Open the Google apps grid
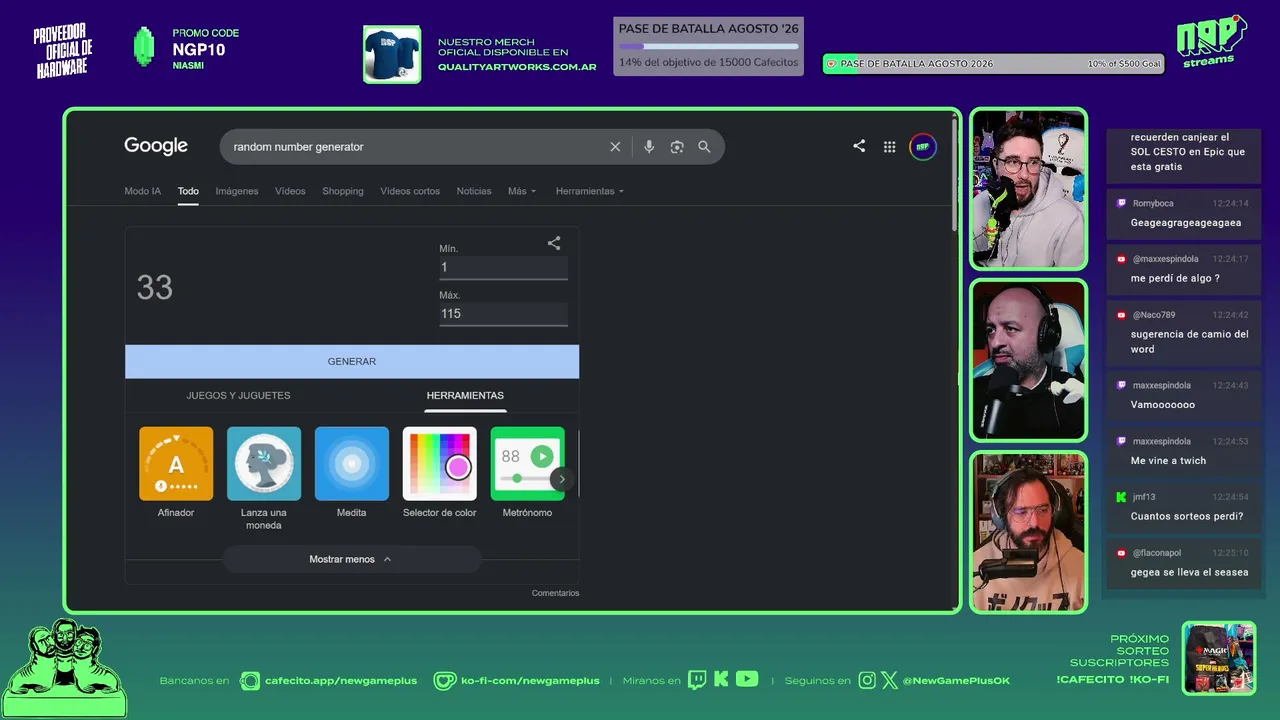This screenshot has height=720, width=1280. point(889,147)
